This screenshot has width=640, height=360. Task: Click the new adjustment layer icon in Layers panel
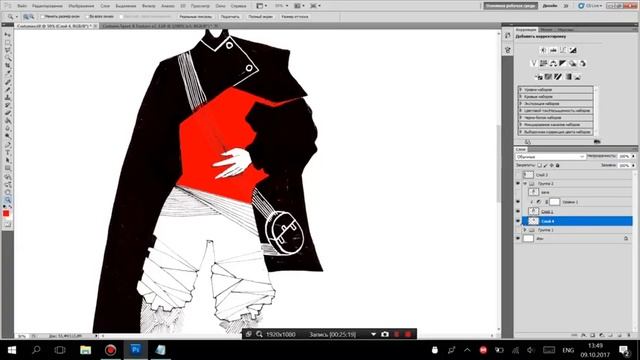601,335
